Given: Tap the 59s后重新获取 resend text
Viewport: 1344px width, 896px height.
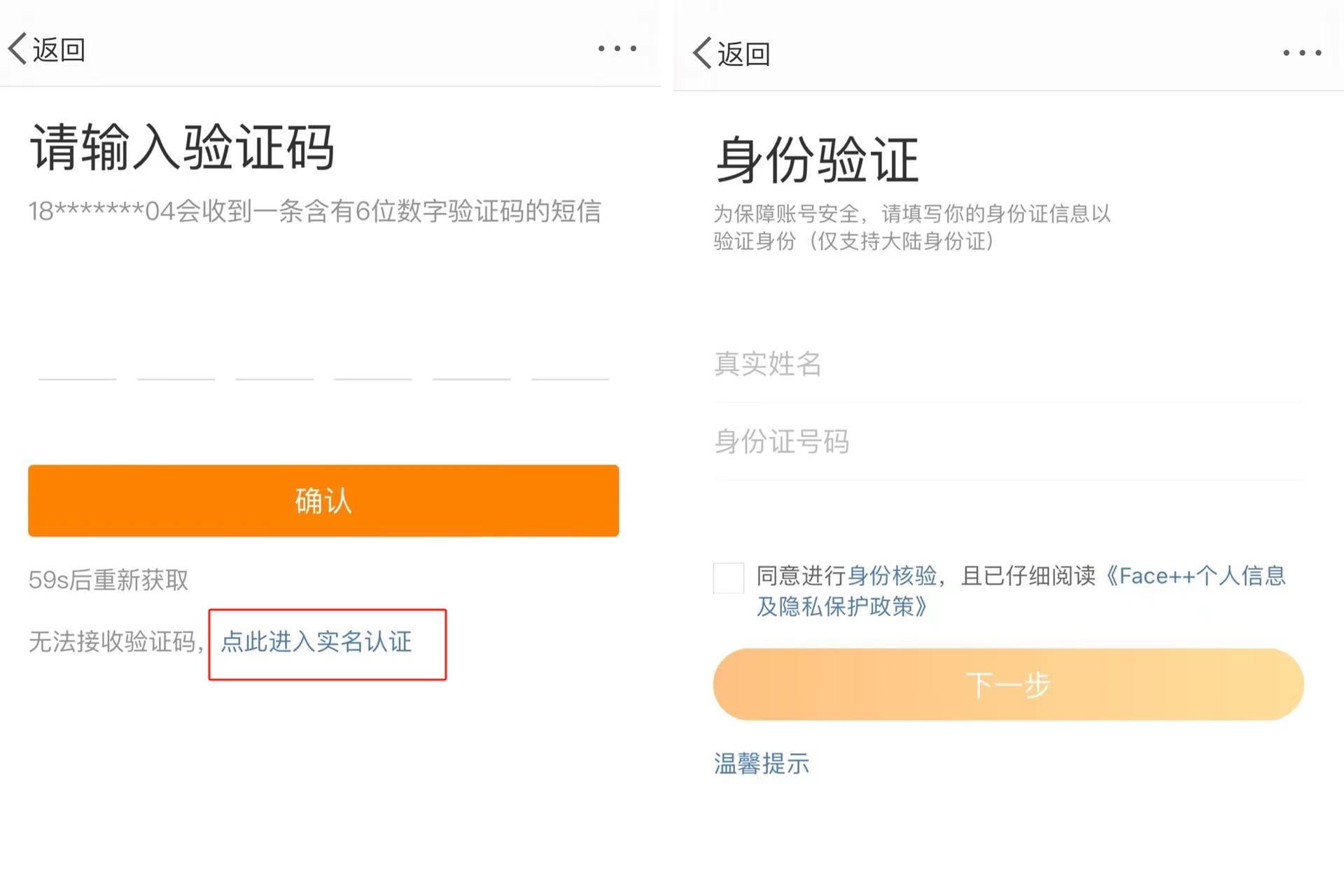Looking at the screenshot, I should (x=108, y=580).
